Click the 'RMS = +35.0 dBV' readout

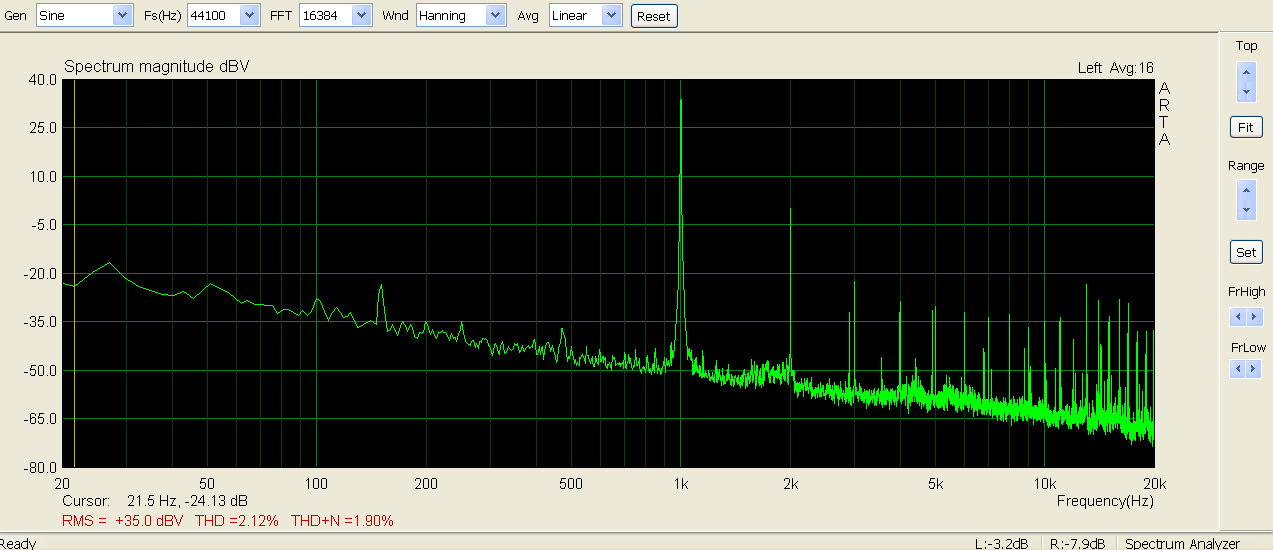coord(123,521)
